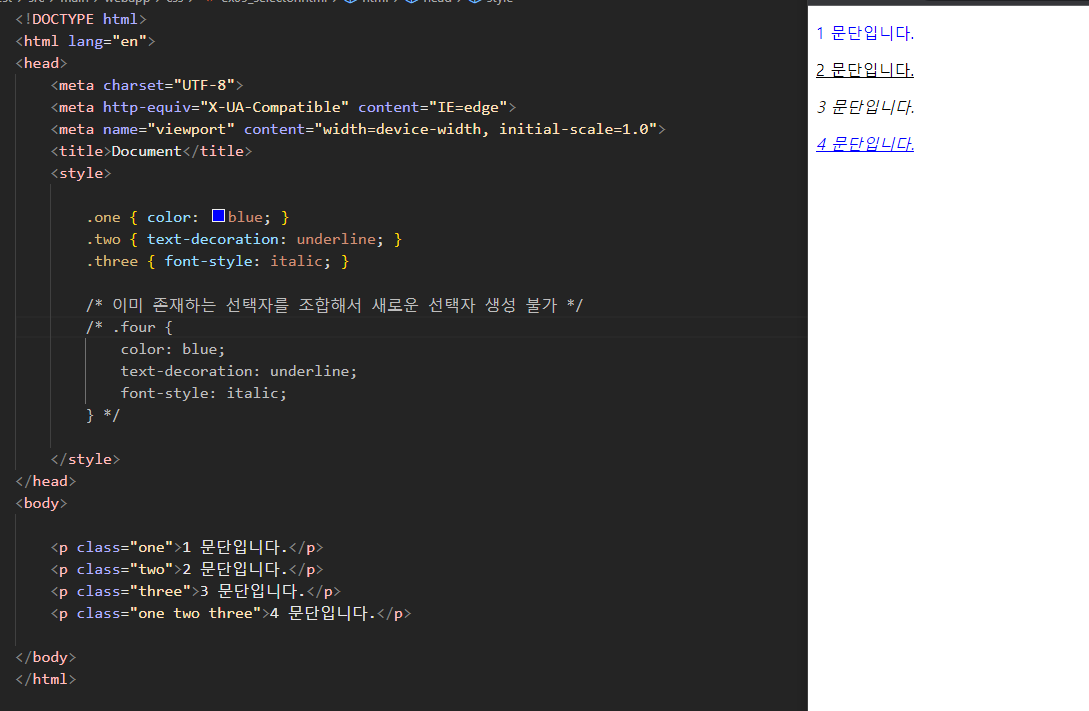Click commented "color: blue;" inside .four block
Image resolution: width=1089 pixels, height=711 pixels.
pyautogui.click(x=173, y=349)
